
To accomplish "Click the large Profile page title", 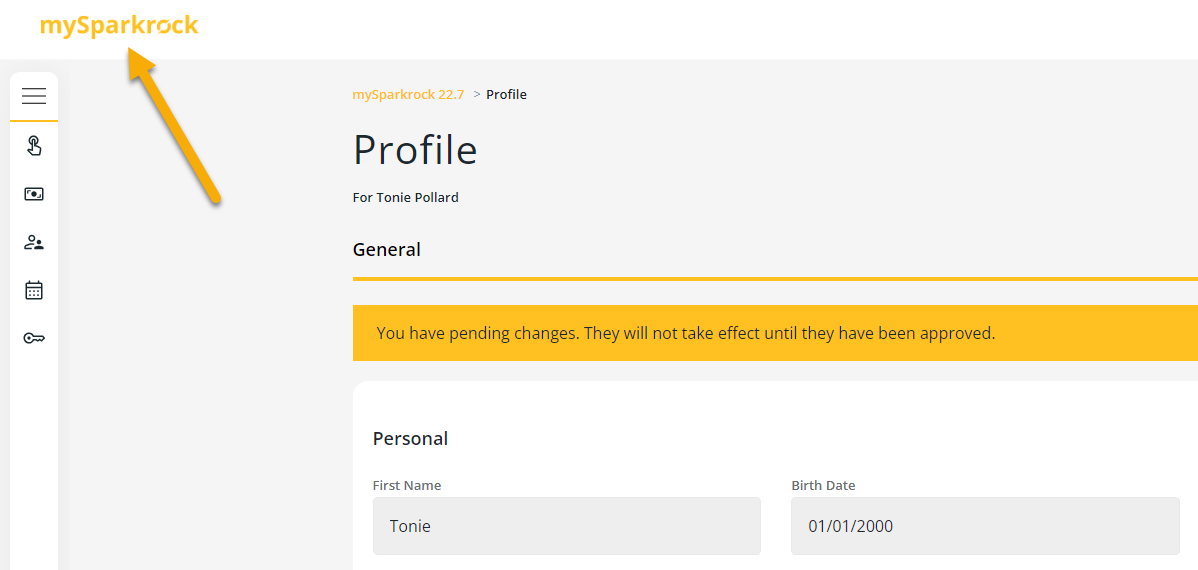I will 415,150.
